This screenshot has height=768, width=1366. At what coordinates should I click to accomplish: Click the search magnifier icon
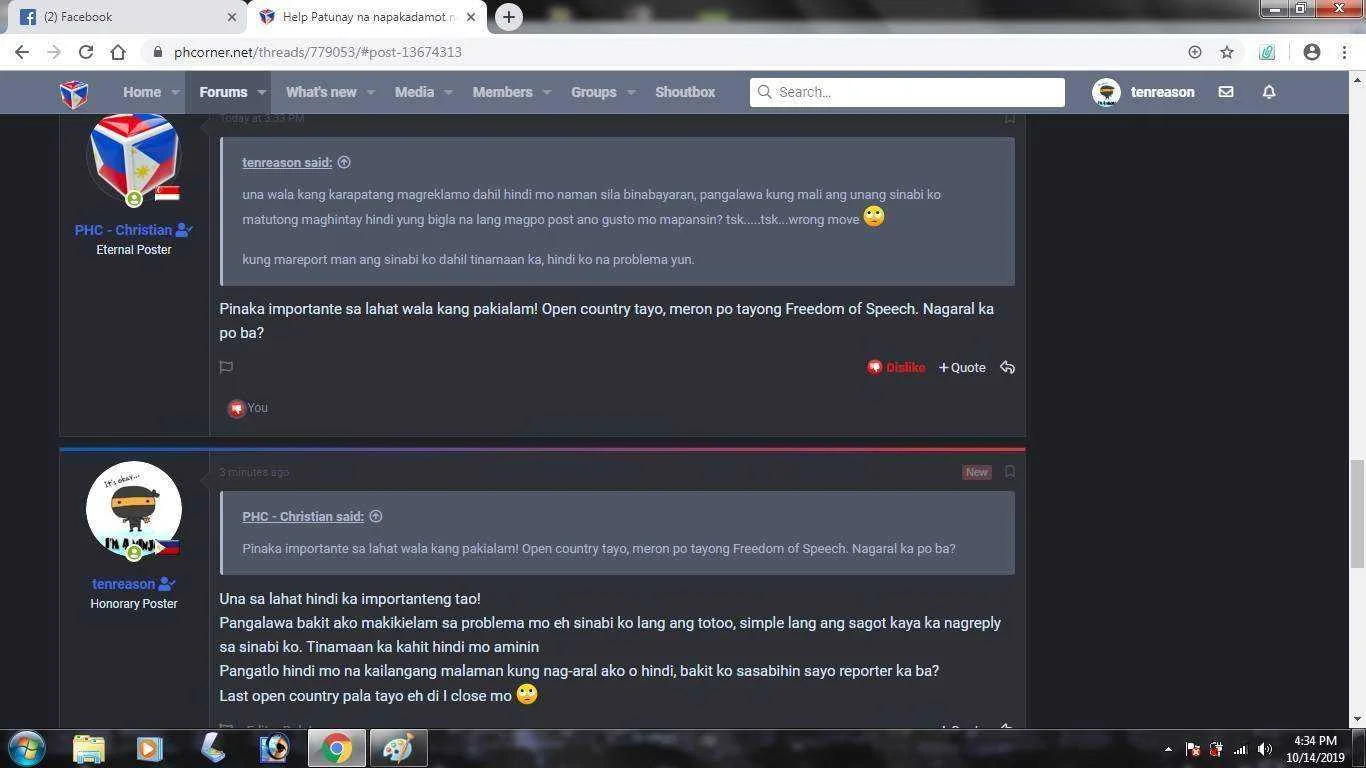(765, 92)
